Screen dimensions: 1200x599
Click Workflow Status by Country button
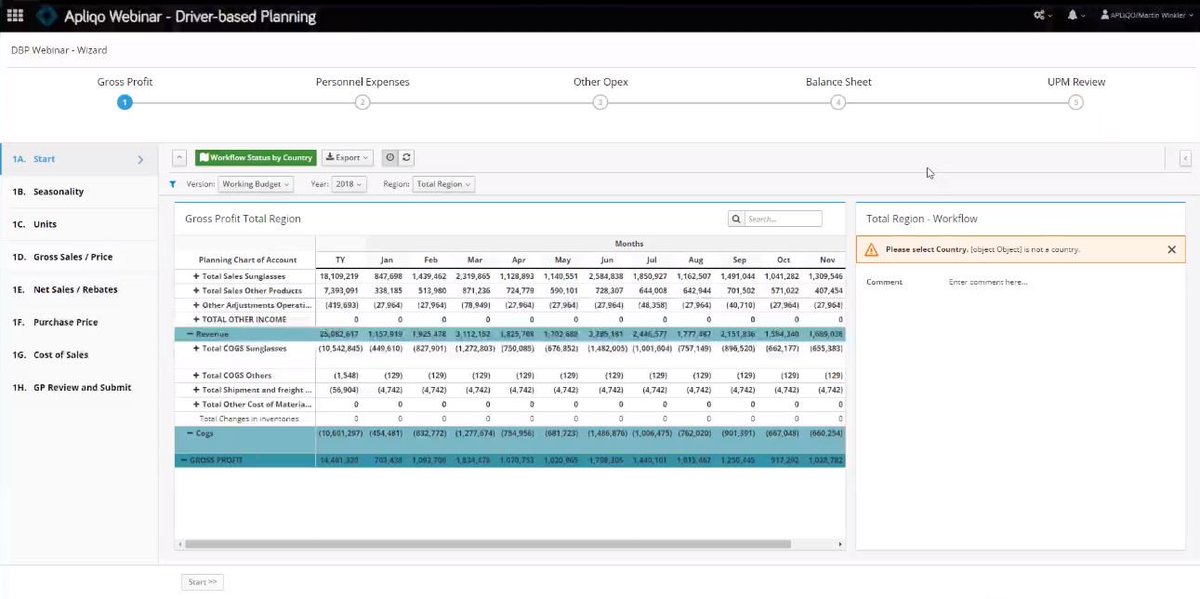tap(256, 157)
